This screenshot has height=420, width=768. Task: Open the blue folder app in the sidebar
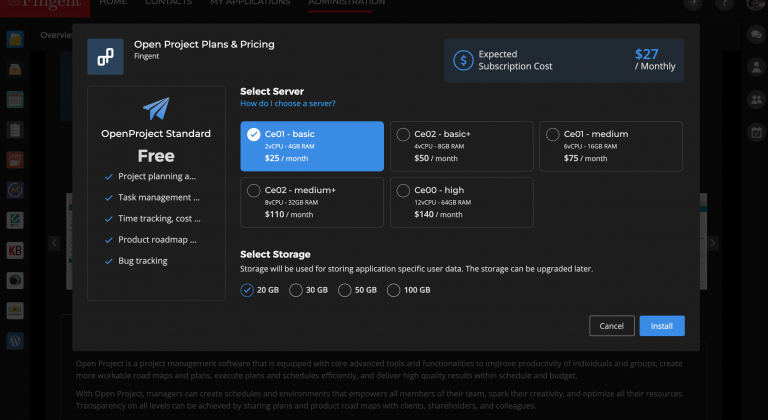coord(15,39)
